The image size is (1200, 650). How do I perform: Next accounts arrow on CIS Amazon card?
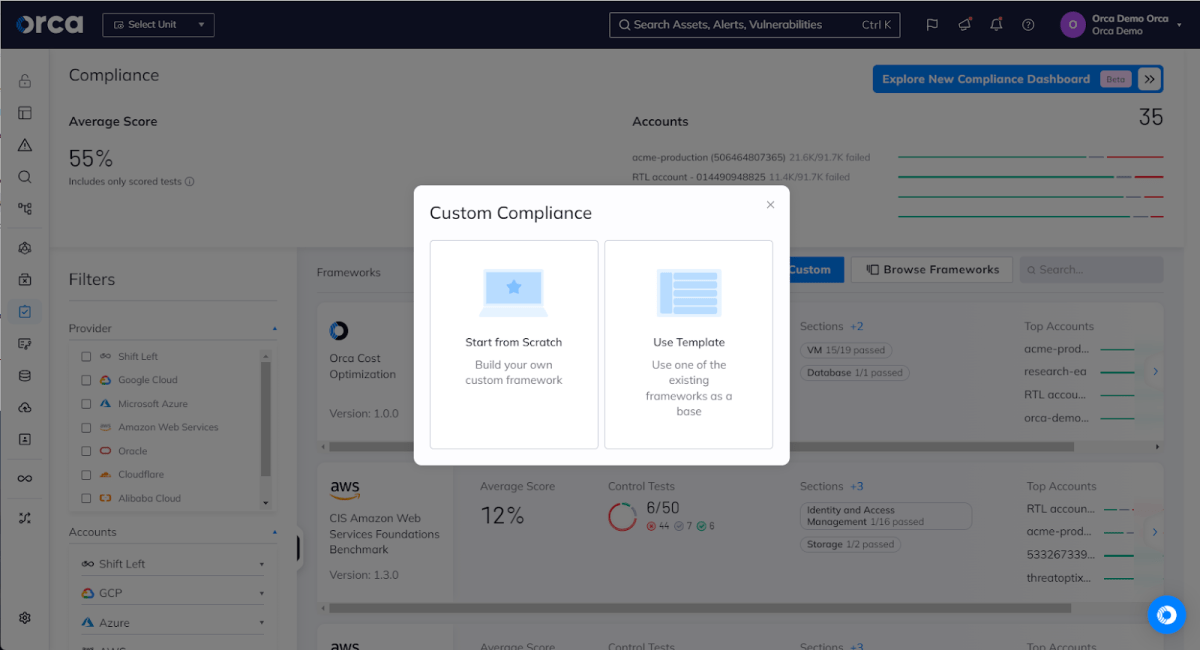click(1155, 531)
